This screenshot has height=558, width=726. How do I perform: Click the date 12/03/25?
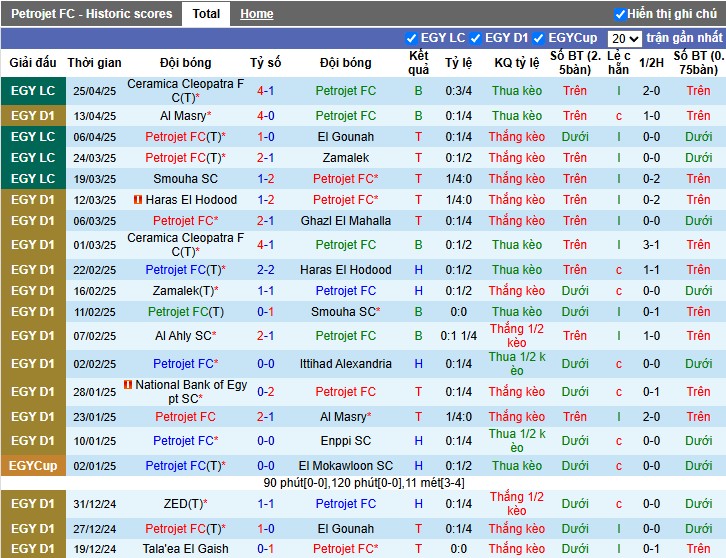click(94, 200)
